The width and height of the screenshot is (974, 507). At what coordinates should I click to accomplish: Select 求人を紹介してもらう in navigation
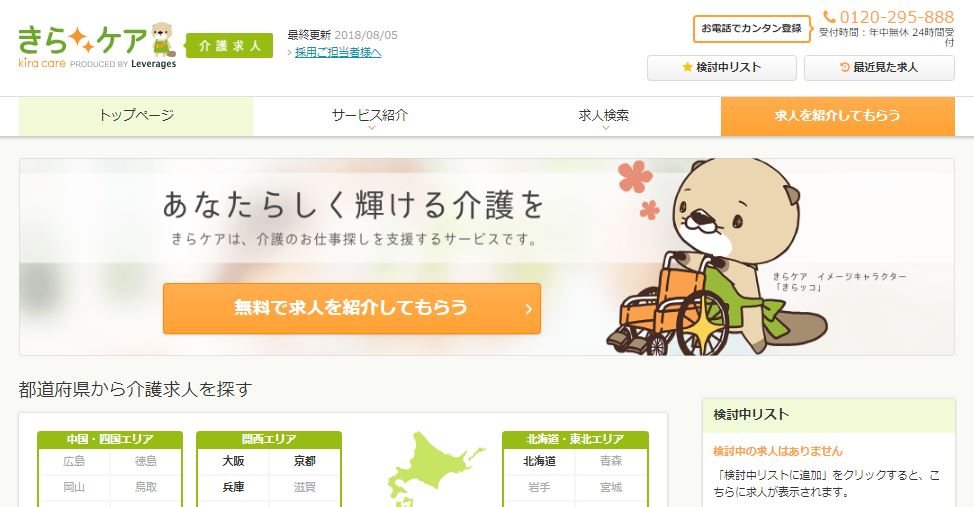[x=837, y=116]
